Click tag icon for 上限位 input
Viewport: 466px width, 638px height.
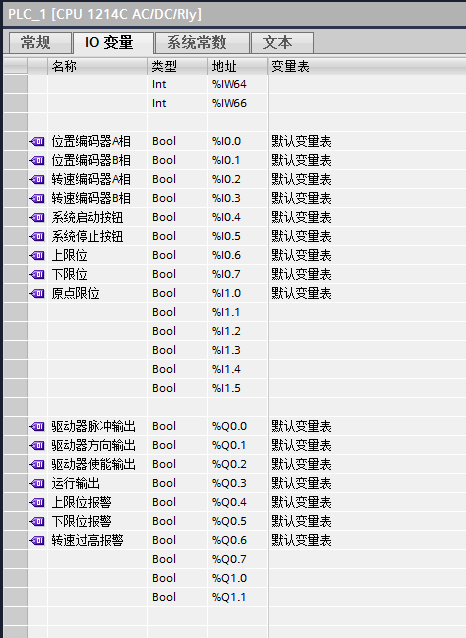pyautogui.click(x=37, y=256)
